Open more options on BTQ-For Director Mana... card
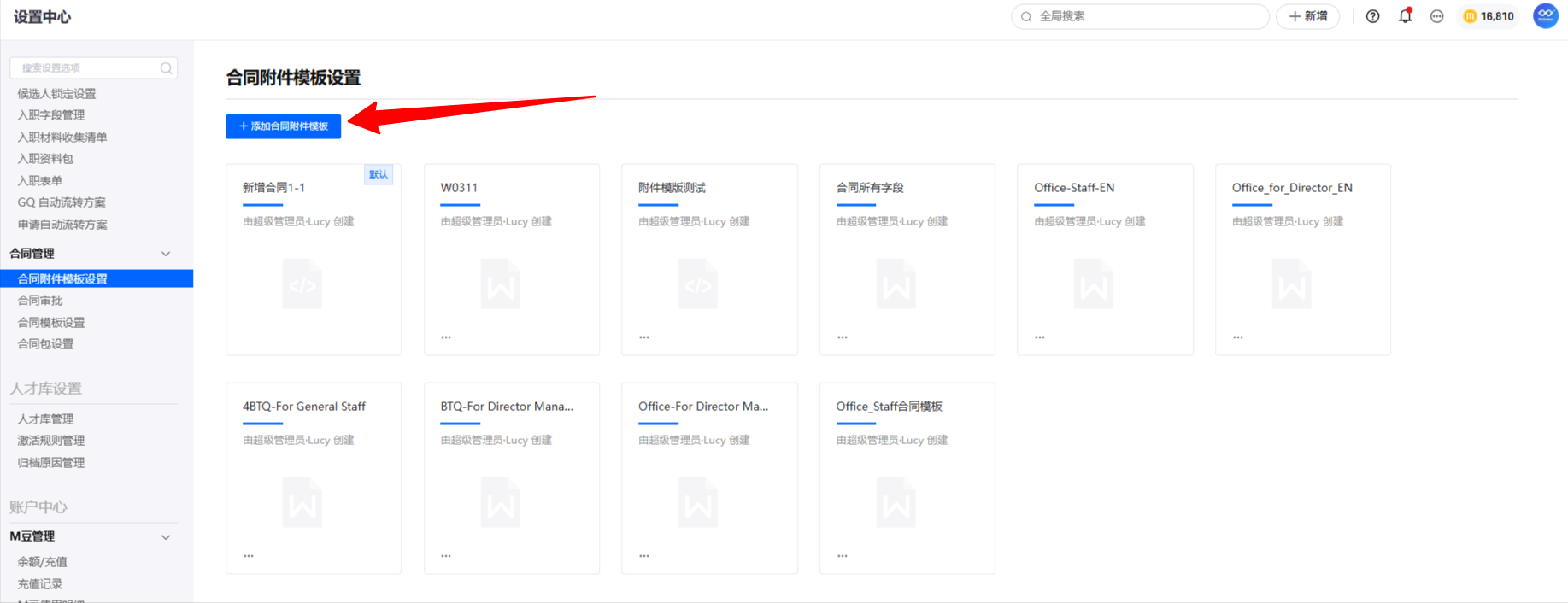Viewport: 1568px width, 603px height. 446,556
